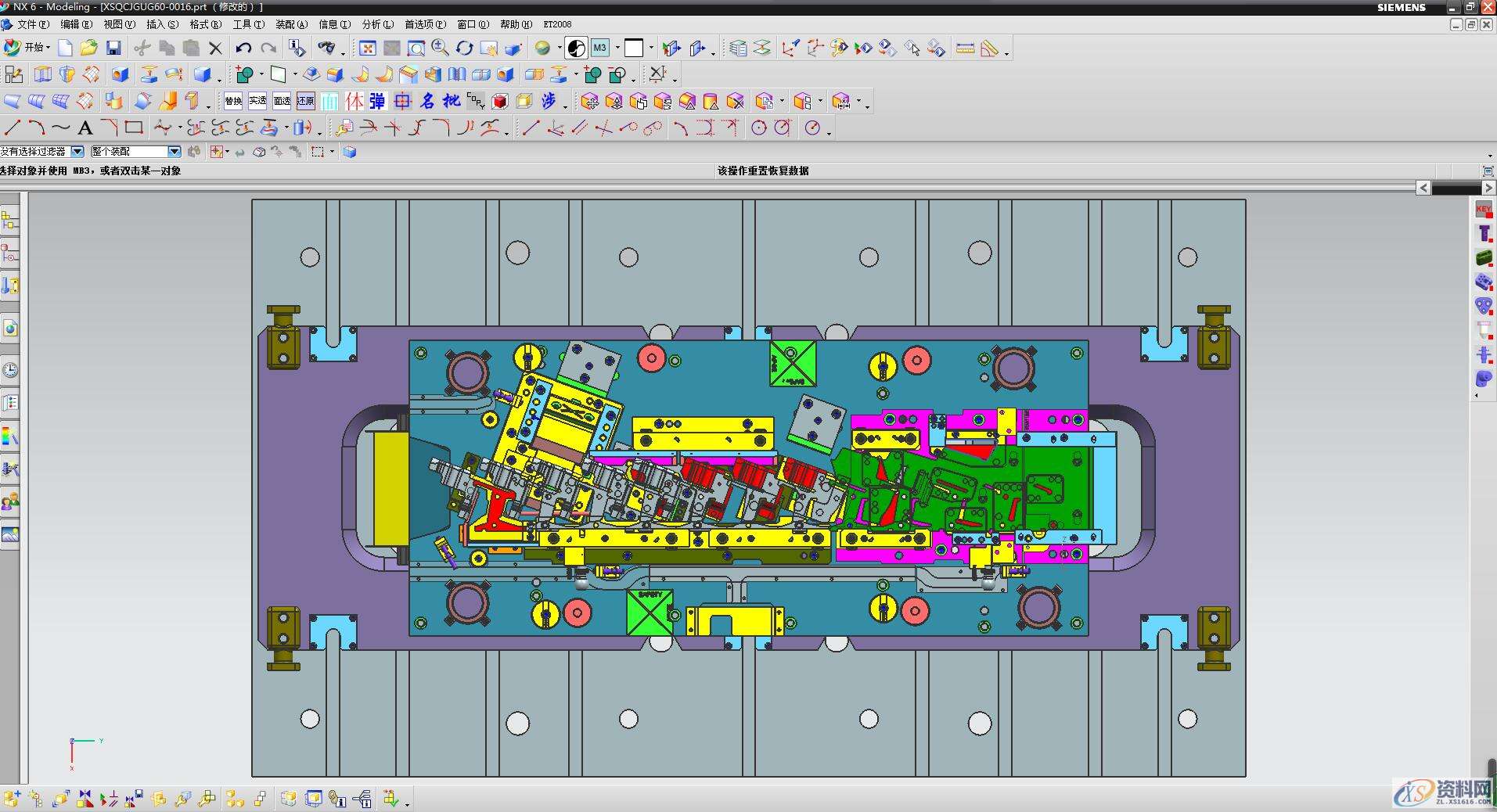Click the 还原 restore button
Viewport: 1497px width, 812px height.
[x=306, y=101]
